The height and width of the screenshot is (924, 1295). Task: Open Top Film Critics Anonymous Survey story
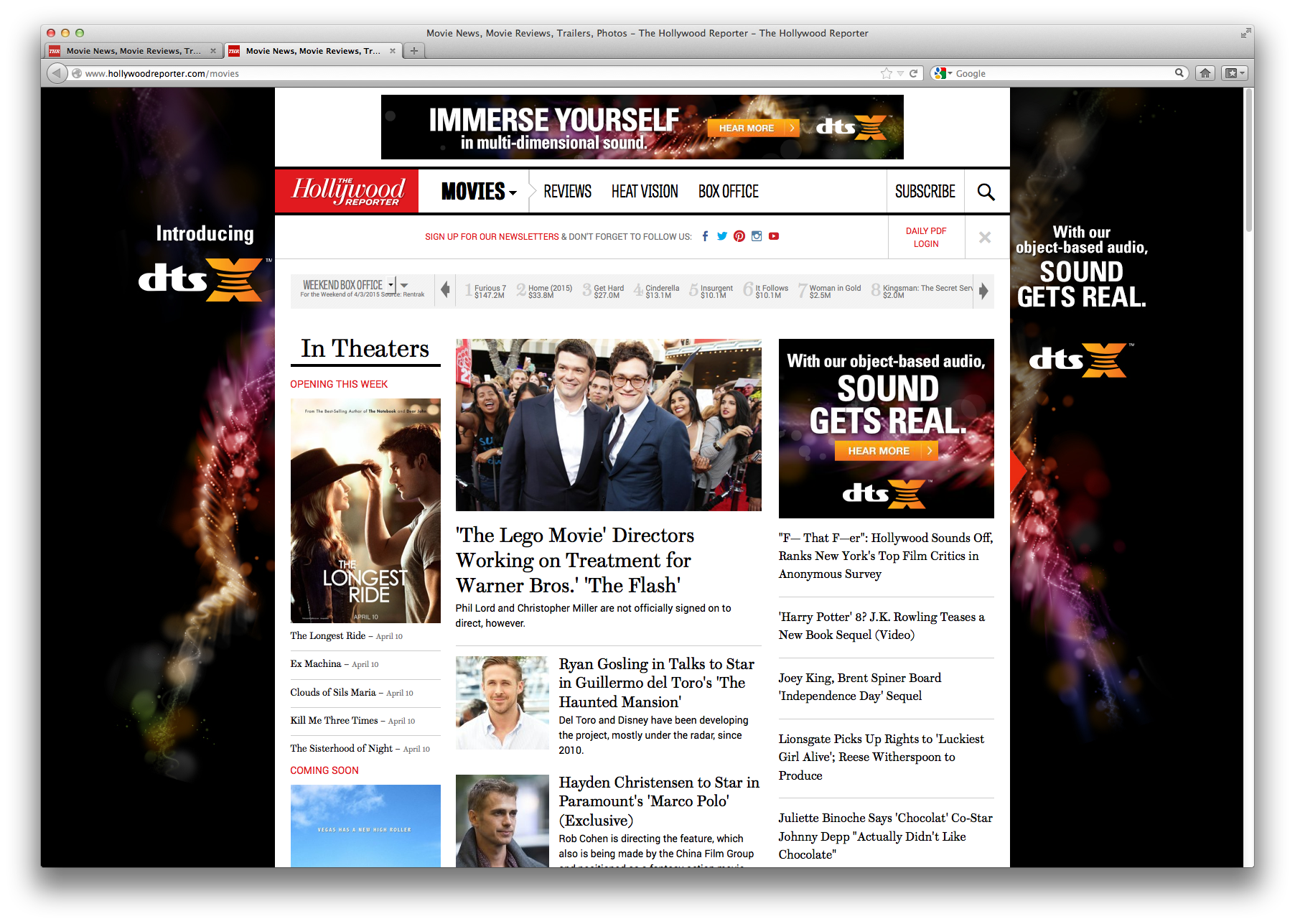[x=886, y=556]
